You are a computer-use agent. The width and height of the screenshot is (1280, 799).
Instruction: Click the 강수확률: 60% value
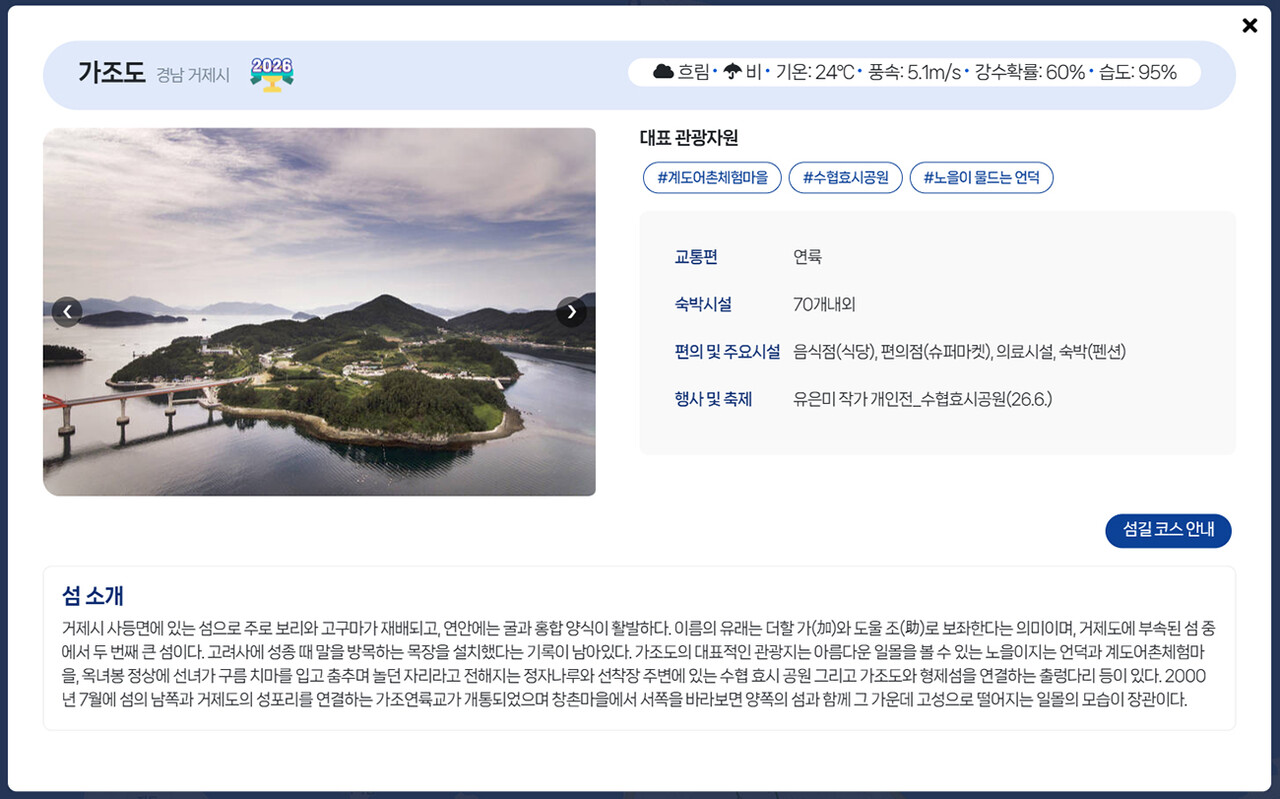(x=1029, y=72)
